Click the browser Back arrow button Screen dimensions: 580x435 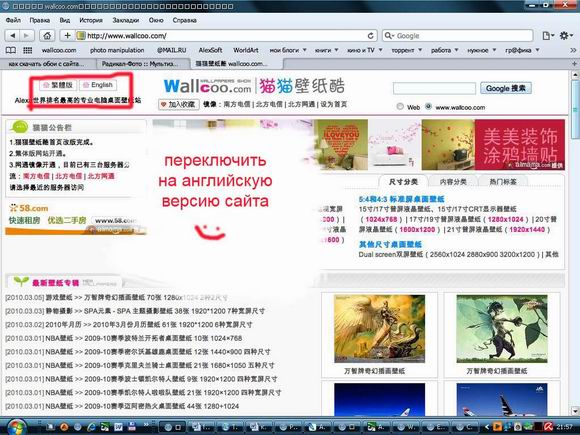13,36
